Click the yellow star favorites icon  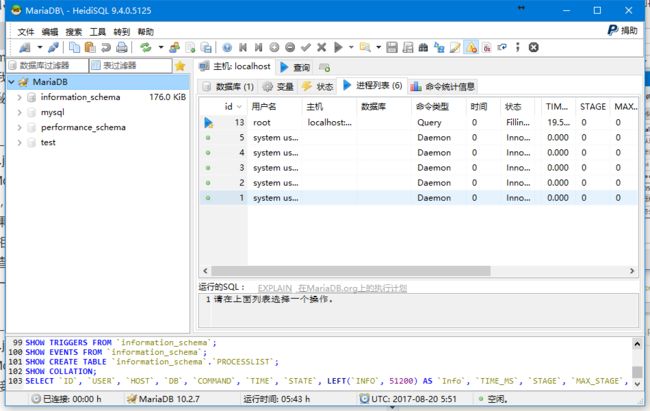tap(180, 66)
